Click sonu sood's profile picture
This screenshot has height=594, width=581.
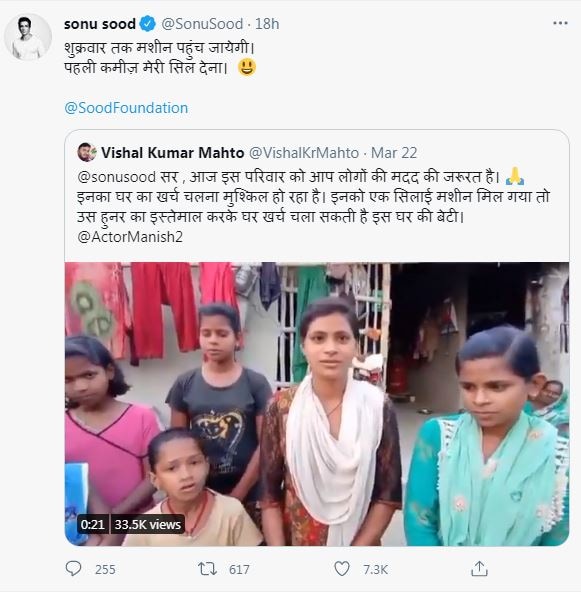28,37
